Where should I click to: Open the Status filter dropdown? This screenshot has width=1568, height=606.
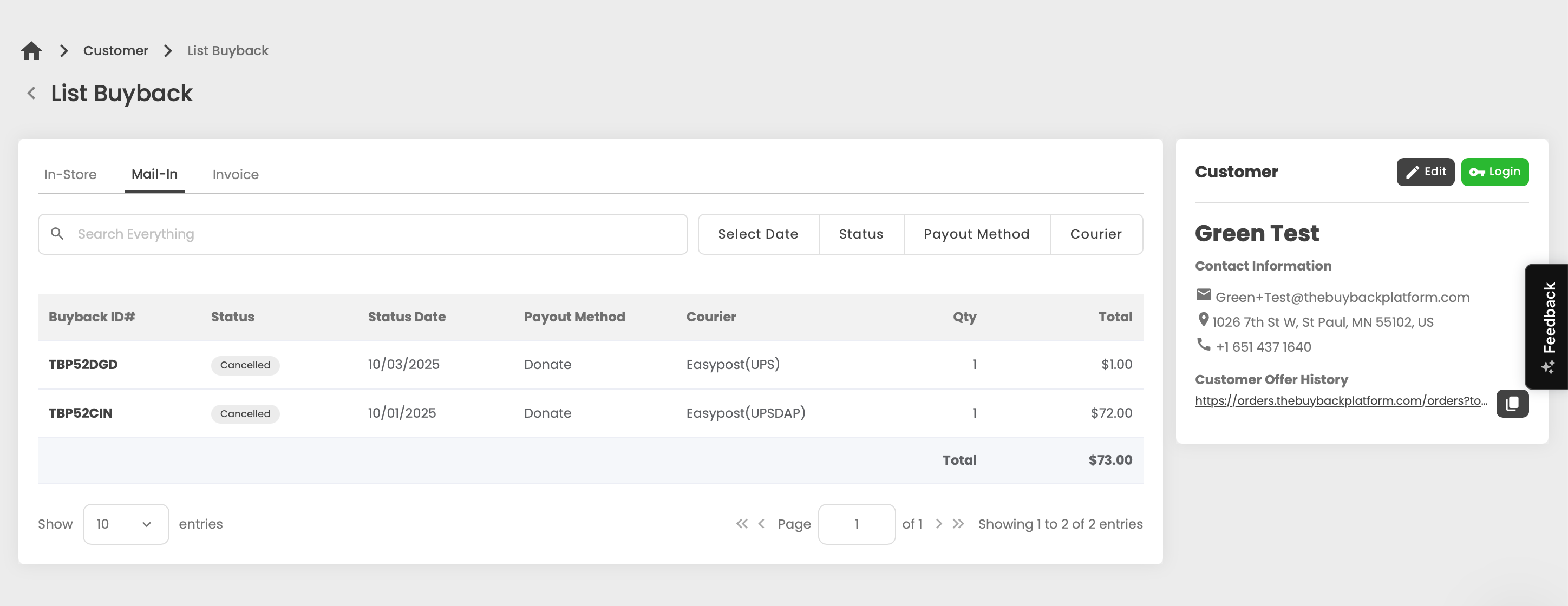[x=861, y=234]
